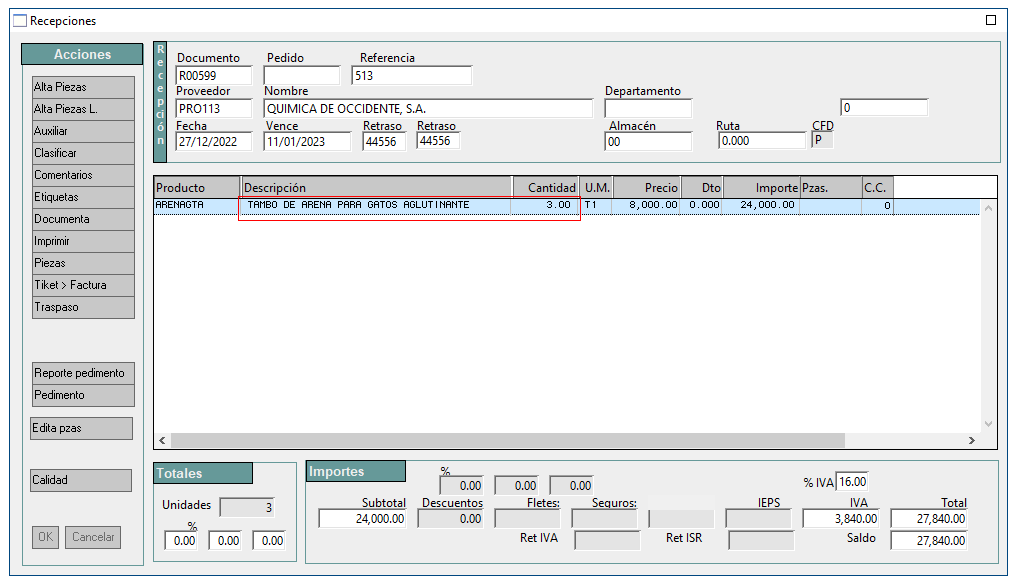Click the Cancelar button

click(x=93, y=537)
